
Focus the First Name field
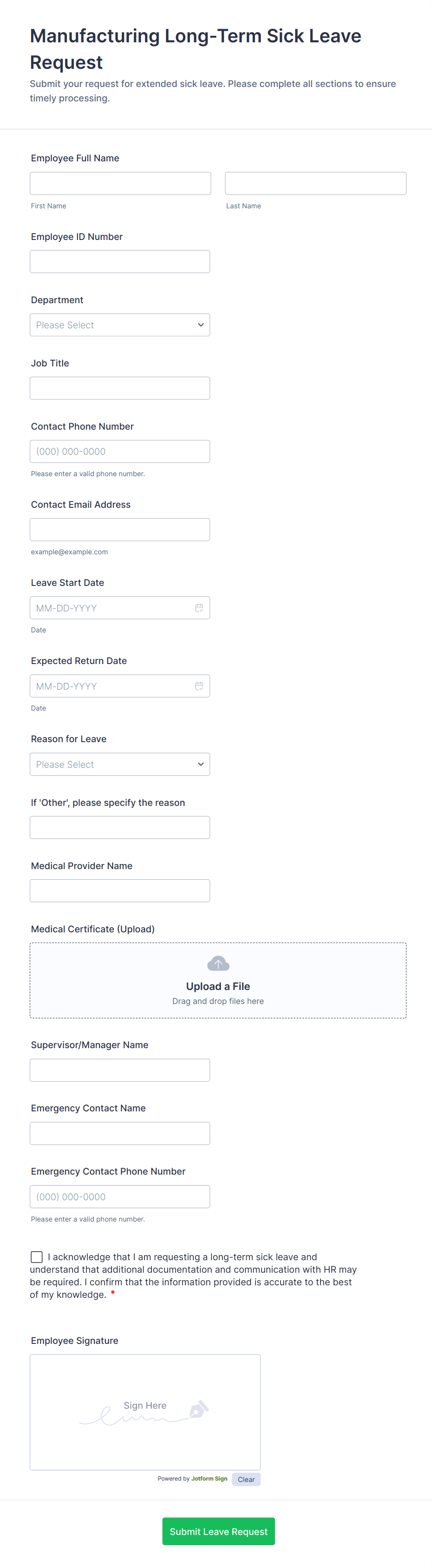coord(120,183)
